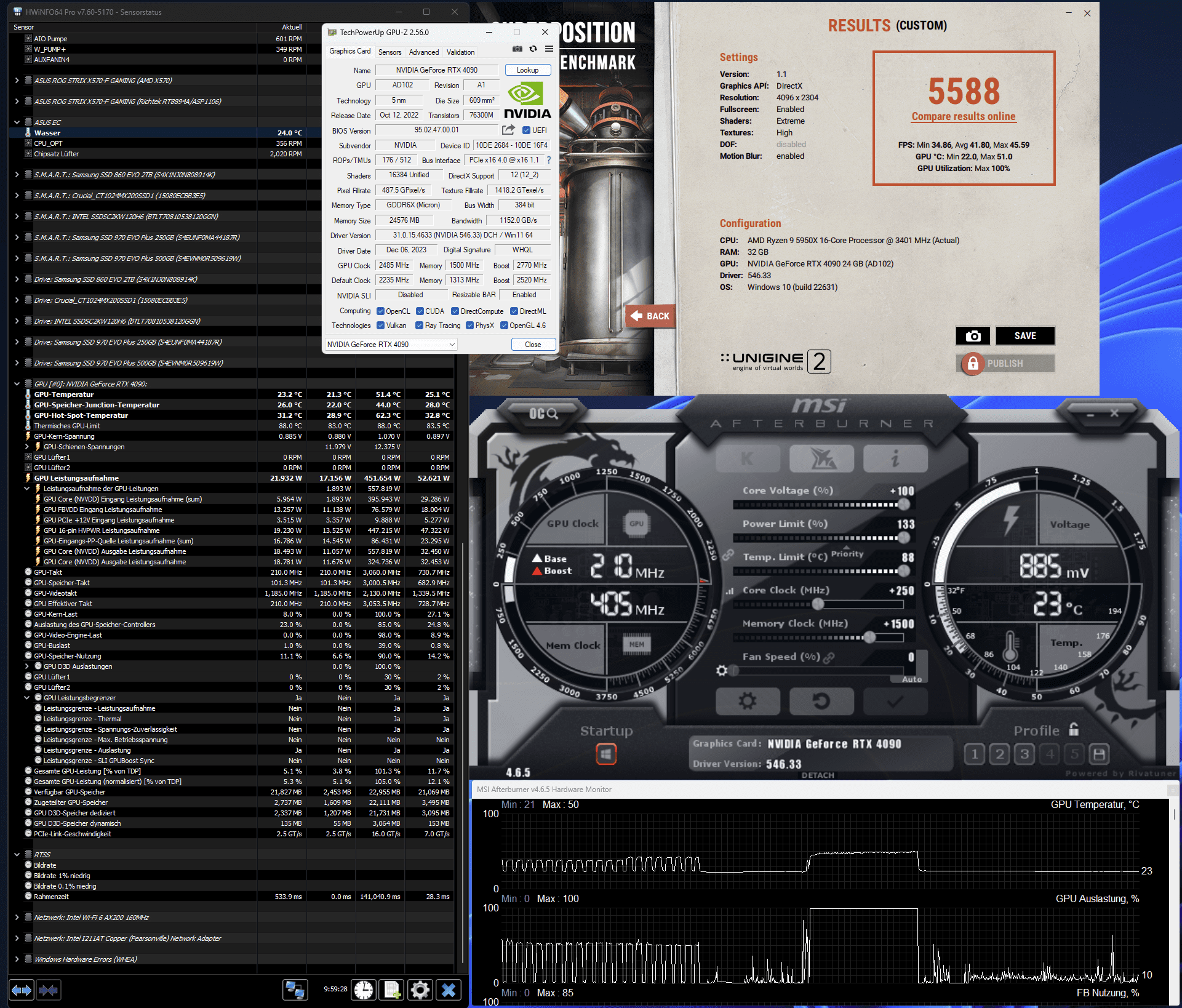Save Afterburner profile with floppy icon
1182x1008 pixels.
[1099, 754]
